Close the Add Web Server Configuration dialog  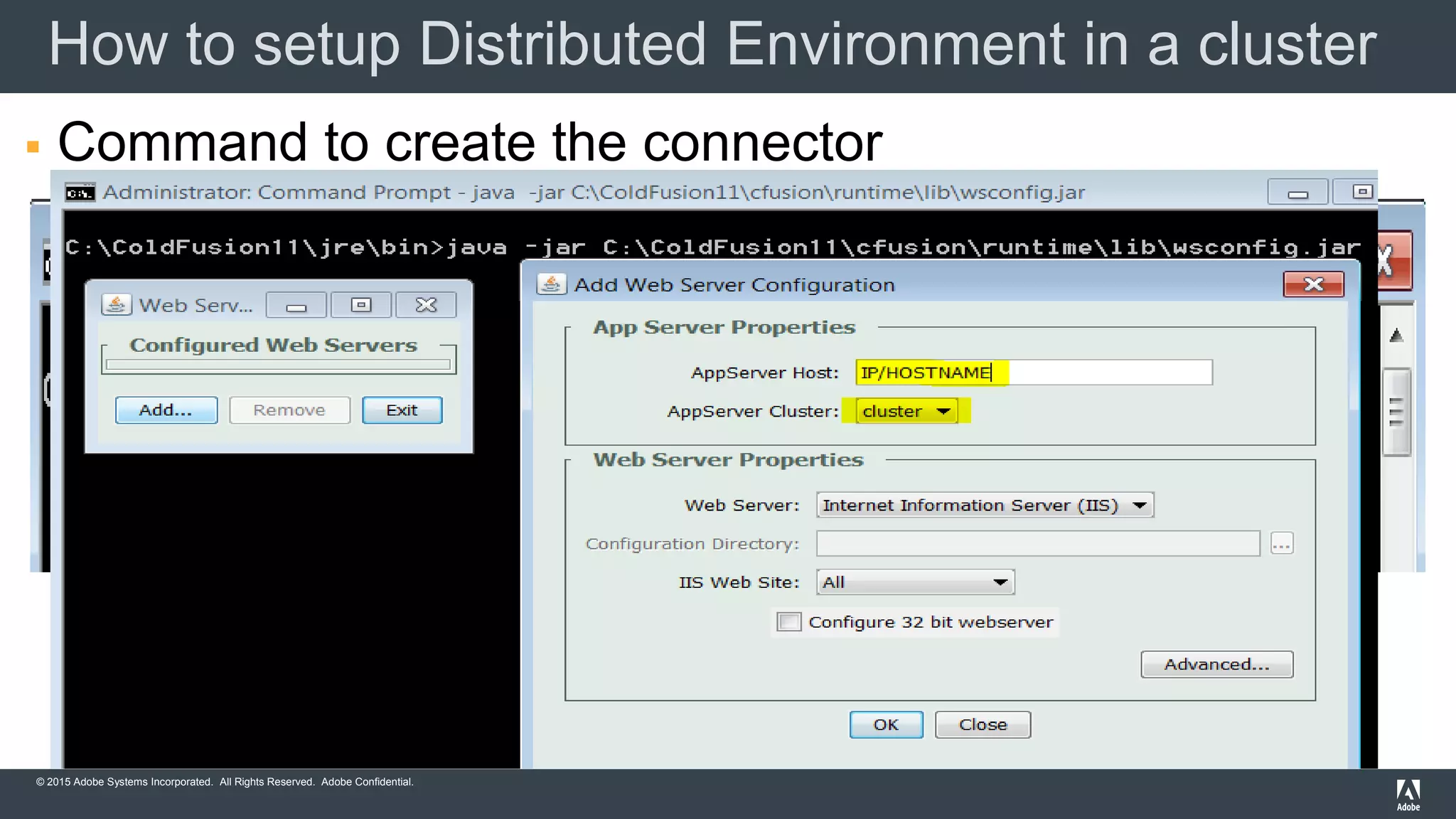pyautogui.click(x=1314, y=284)
